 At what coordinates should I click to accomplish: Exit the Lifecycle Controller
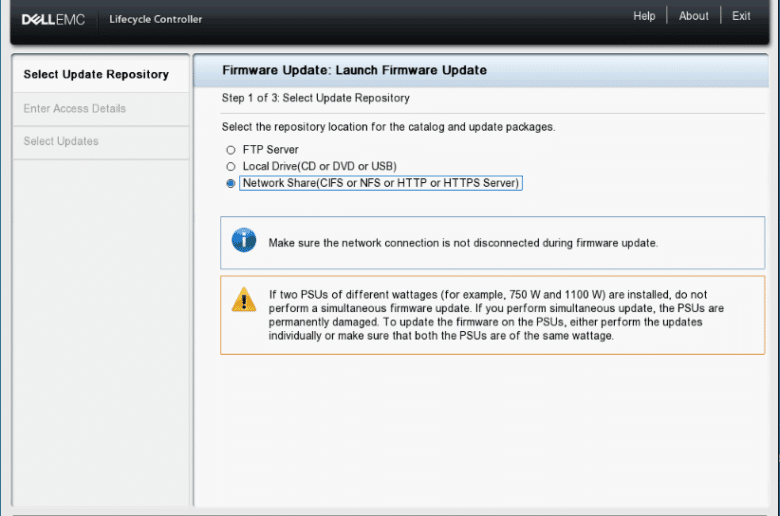(741, 16)
